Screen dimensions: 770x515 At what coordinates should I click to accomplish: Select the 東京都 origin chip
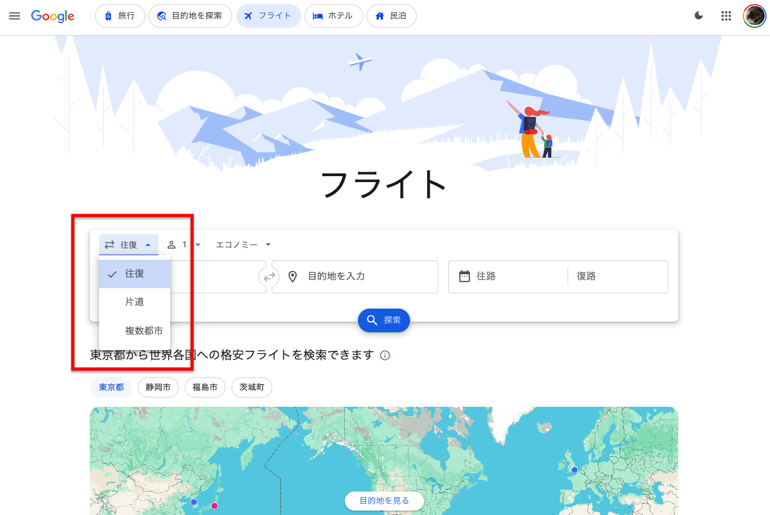tap(111, 387)
